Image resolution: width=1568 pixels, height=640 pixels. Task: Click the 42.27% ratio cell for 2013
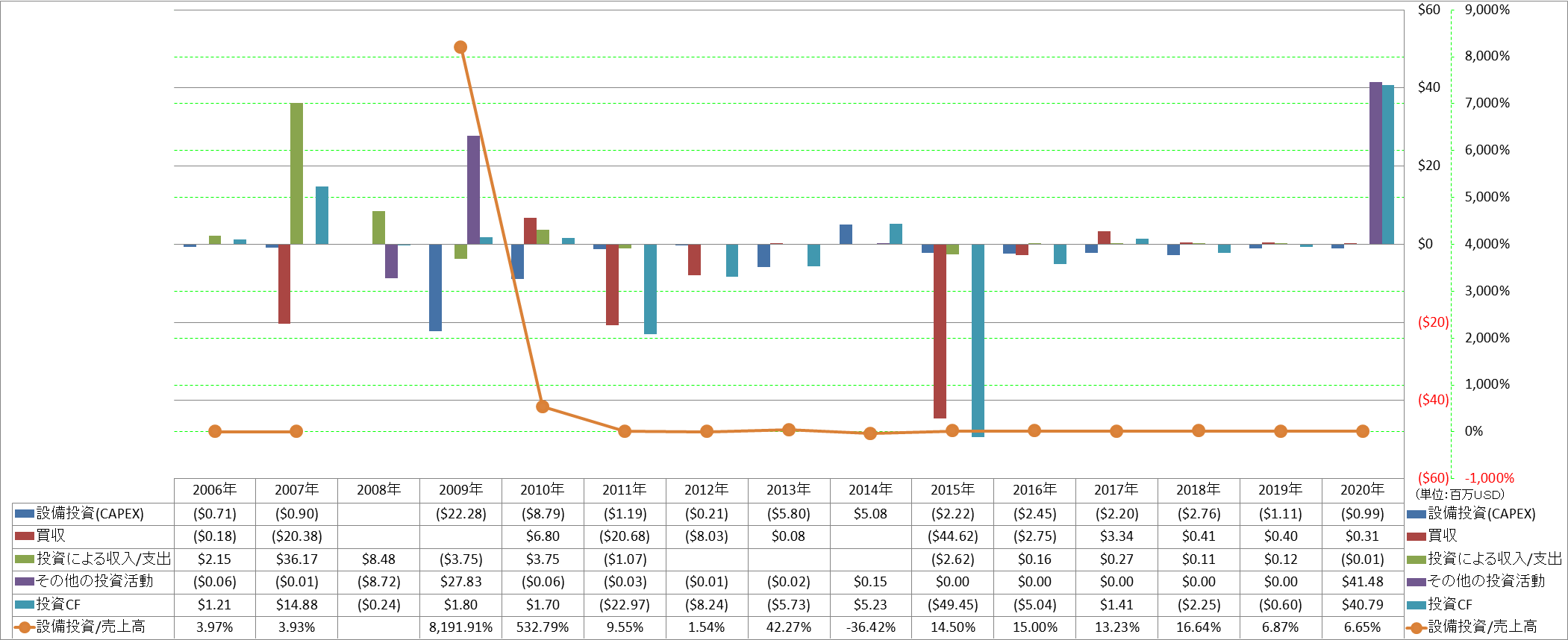788,627
